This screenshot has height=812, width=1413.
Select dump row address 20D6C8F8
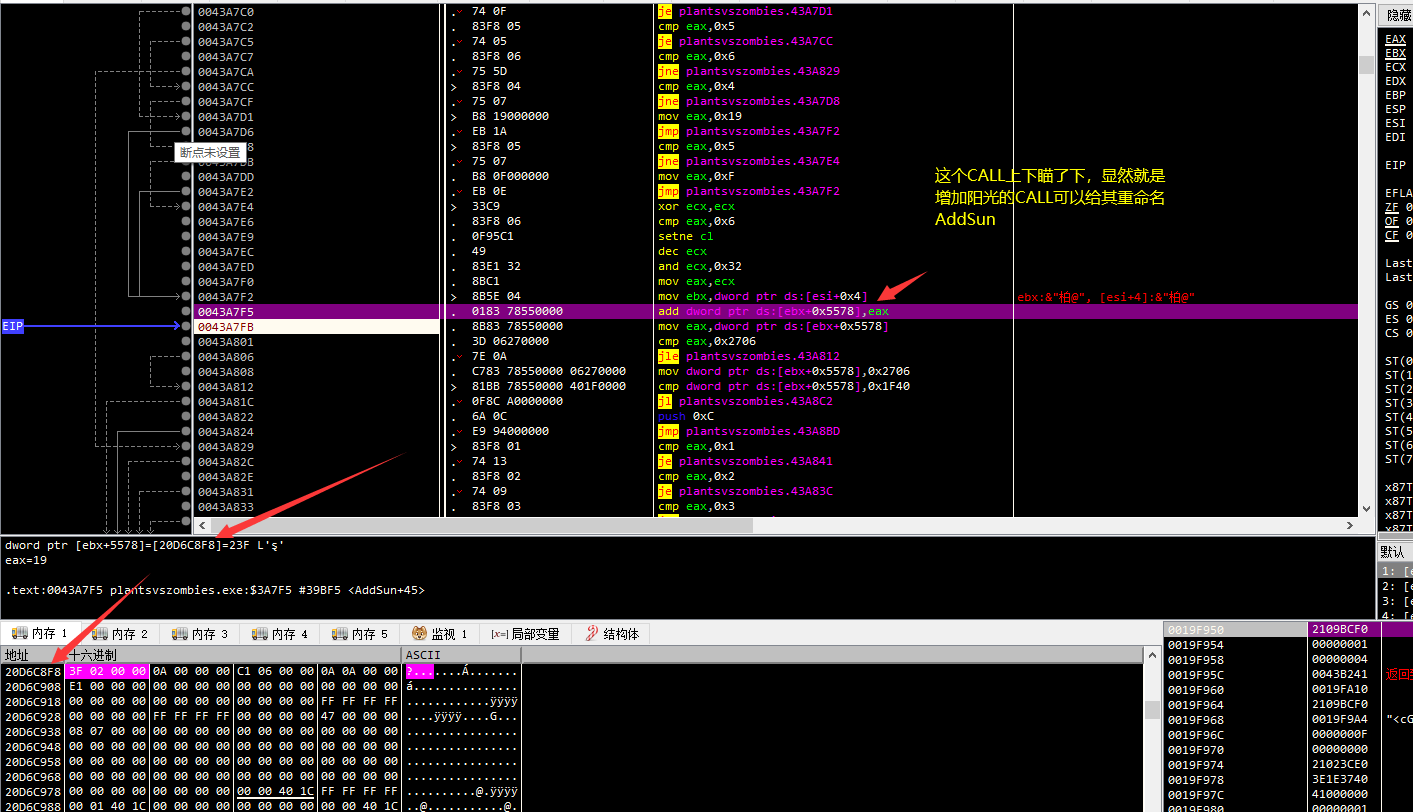[33, 672]
